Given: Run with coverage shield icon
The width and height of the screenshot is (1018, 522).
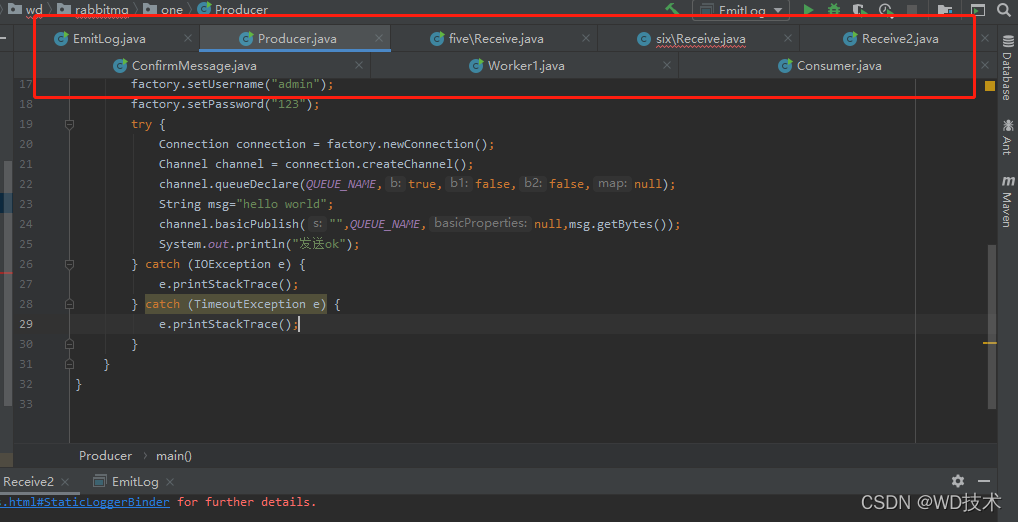Looking at the screenshot, I should click(x=860, y=9).
